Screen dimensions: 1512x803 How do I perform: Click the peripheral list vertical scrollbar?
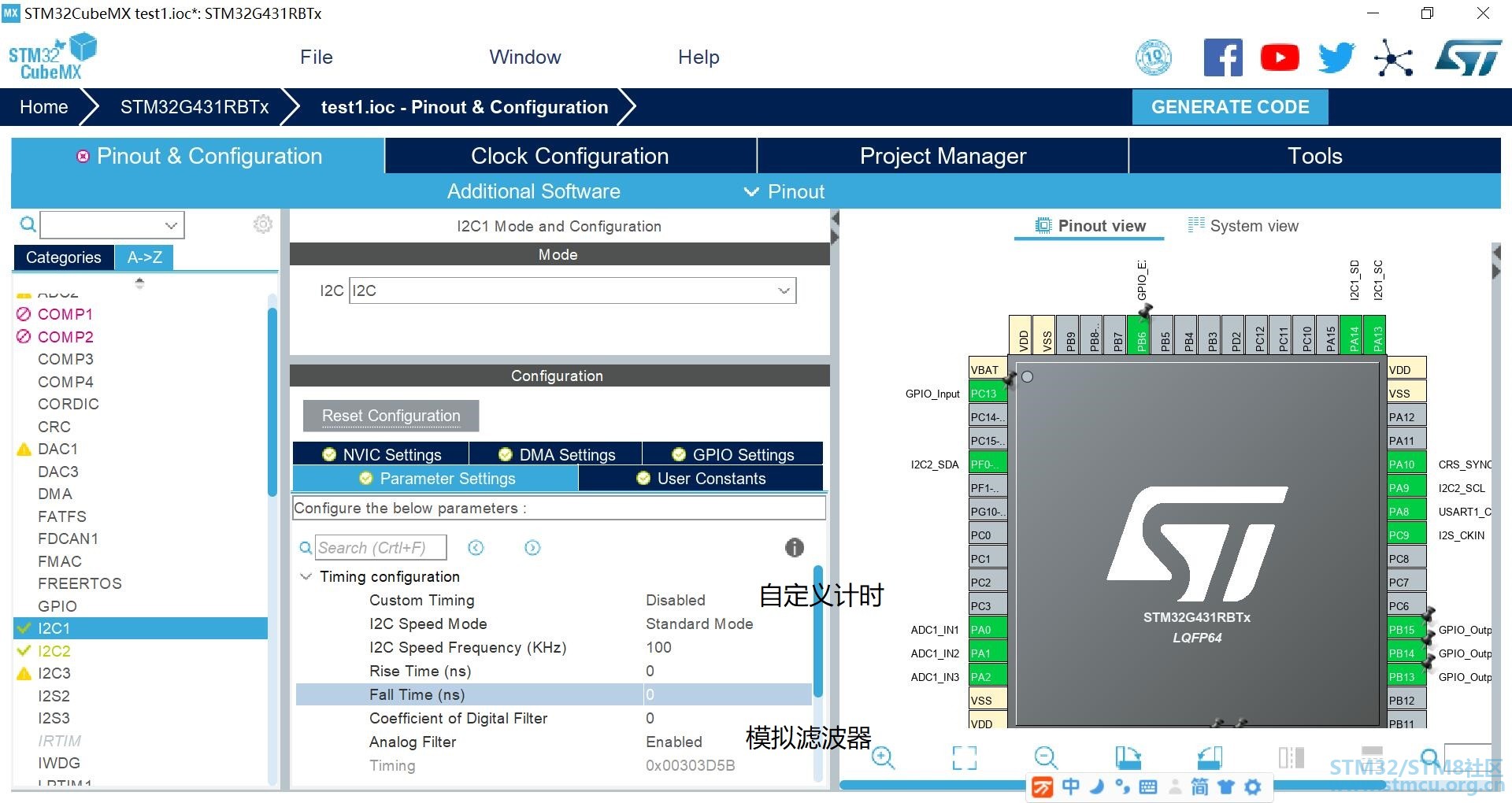click(272, 401)
